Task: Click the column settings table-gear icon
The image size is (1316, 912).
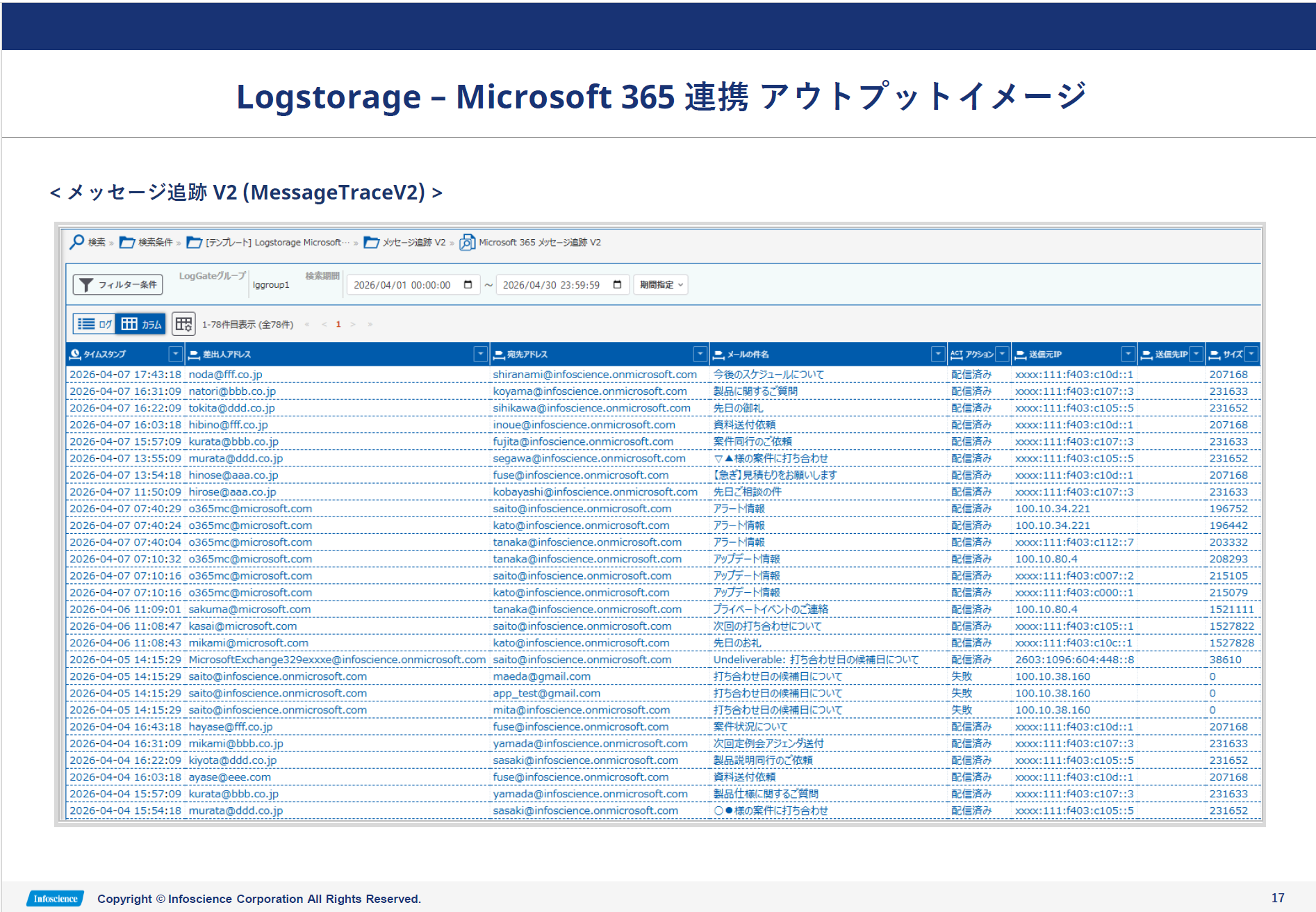Action: pos(183,324)
